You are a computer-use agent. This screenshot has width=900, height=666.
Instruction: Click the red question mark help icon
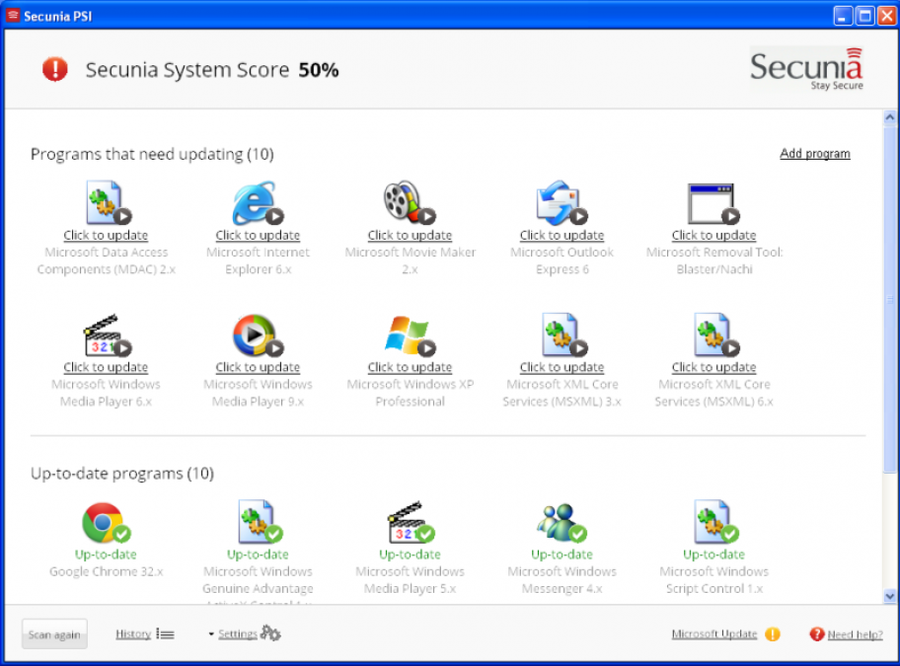(x=817, y=634)
